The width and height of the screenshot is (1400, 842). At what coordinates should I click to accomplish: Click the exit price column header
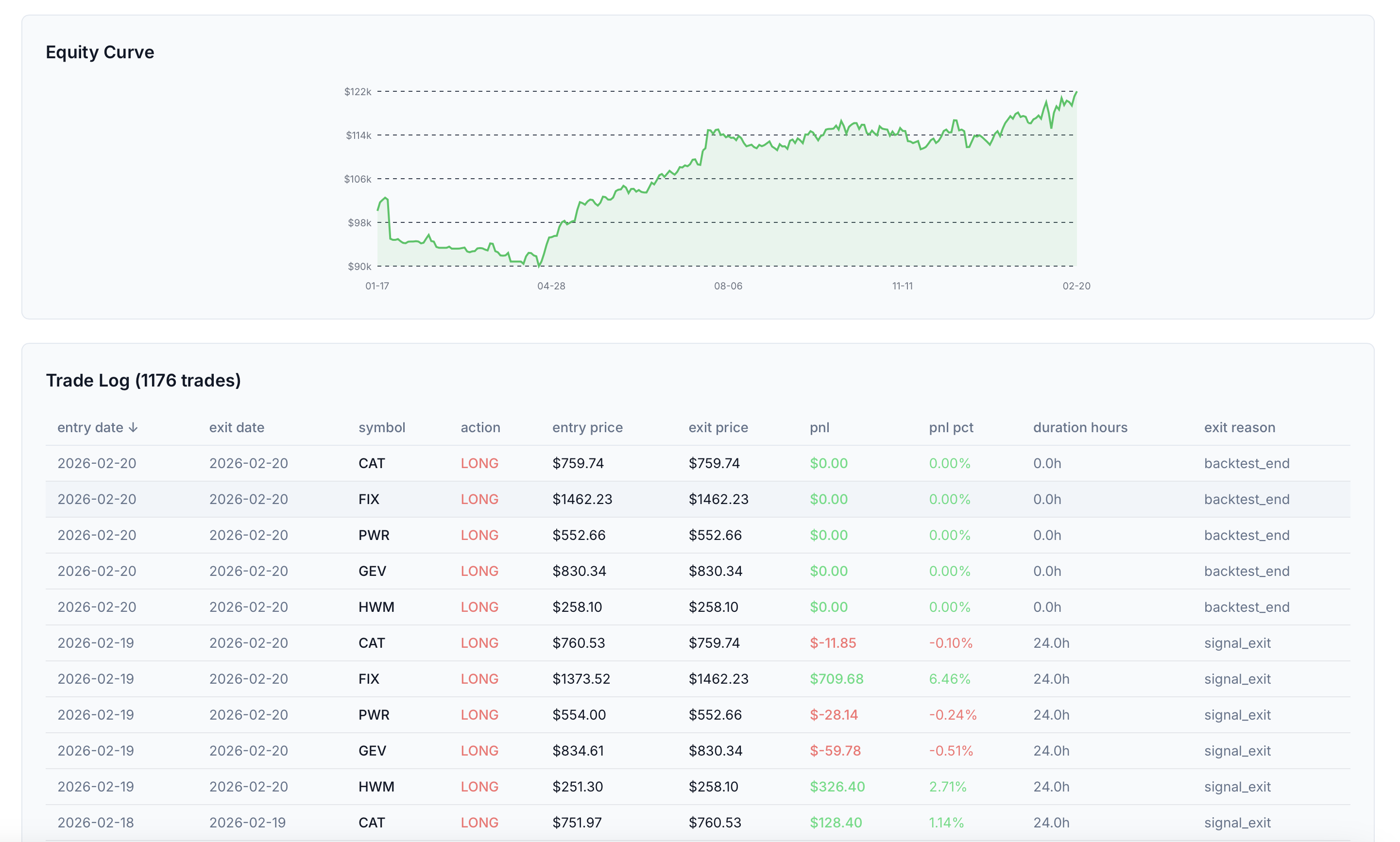[718, 428]
